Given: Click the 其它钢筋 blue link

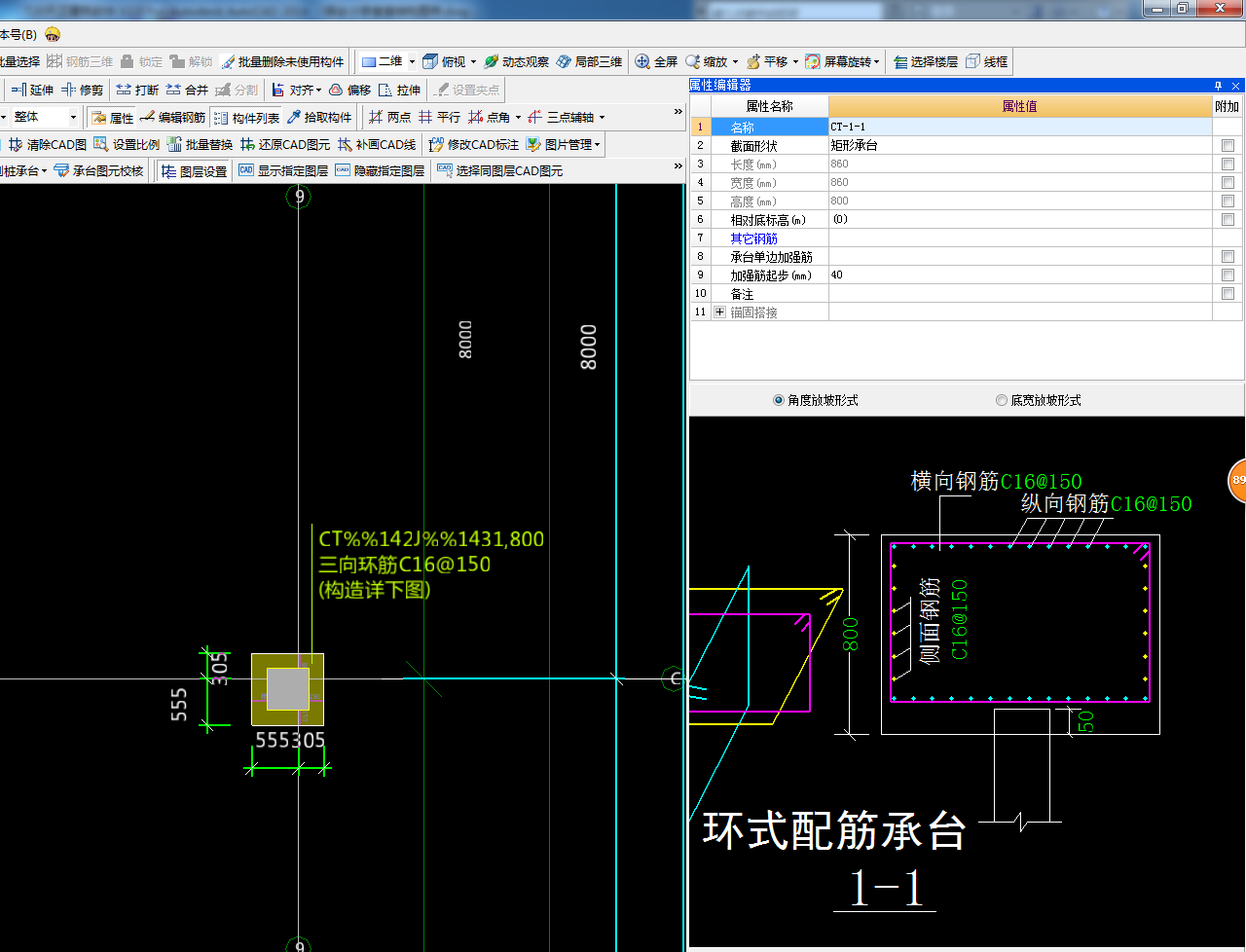Looking at the screenshot, I should [x=753, y=238].
